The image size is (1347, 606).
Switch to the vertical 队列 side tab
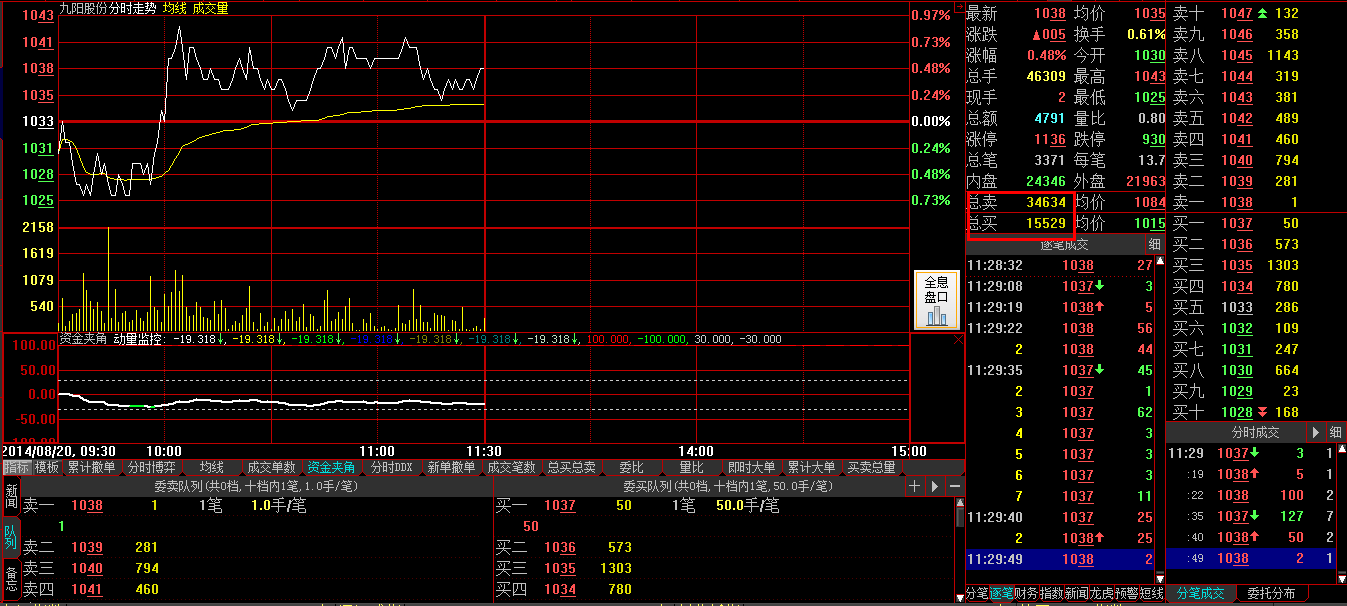pos(11,536)
